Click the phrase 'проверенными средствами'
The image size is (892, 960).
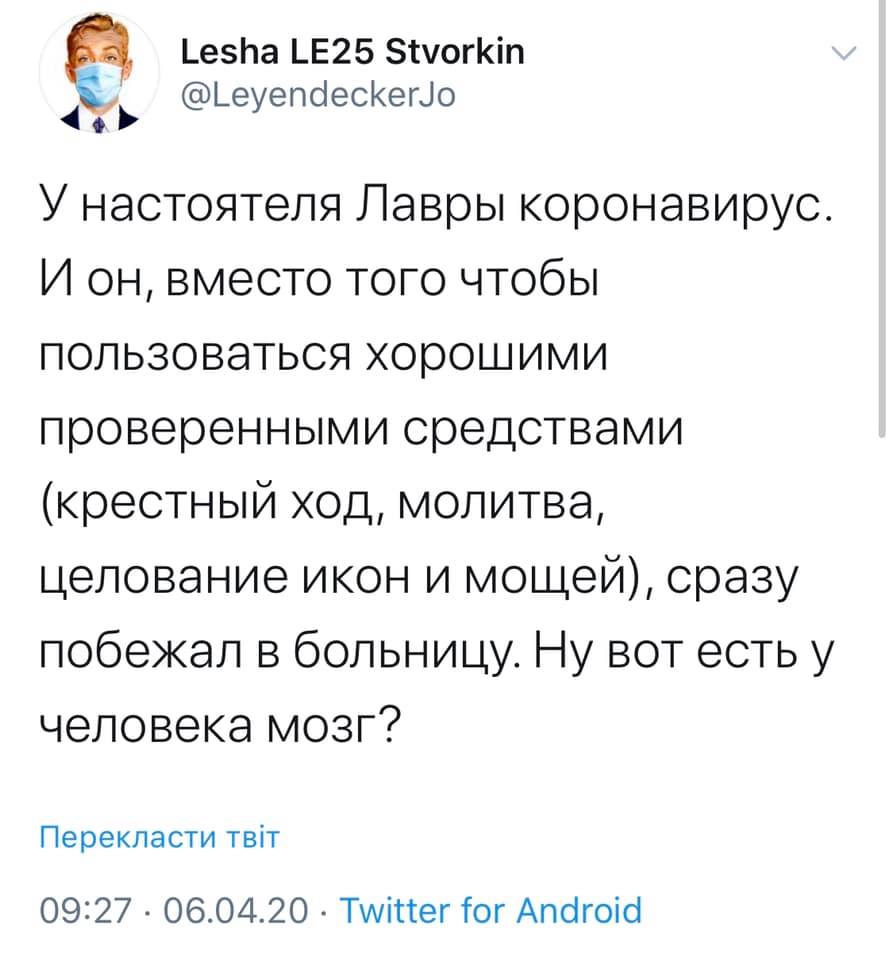pyautogui.click(x=359, y=430)
